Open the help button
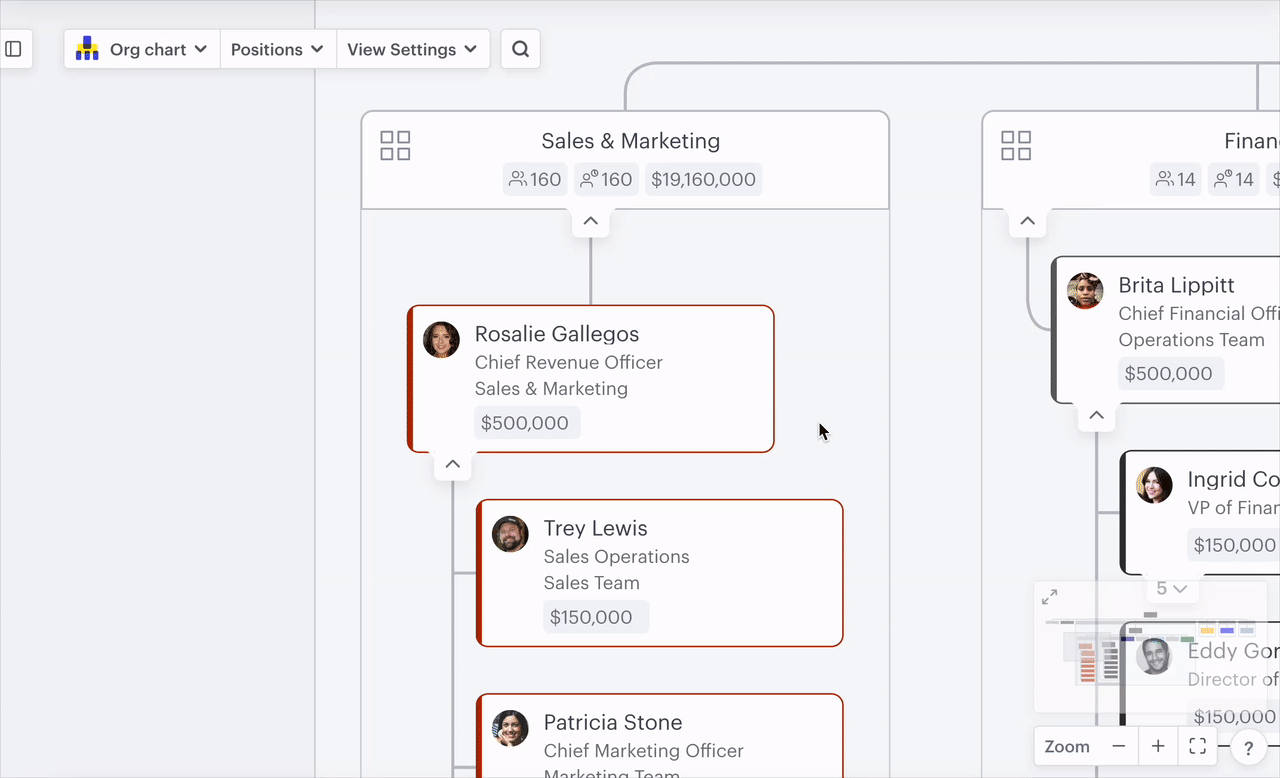This screenshot has height=778, width=1280. pyautogui.click(x=1247, y=746)
